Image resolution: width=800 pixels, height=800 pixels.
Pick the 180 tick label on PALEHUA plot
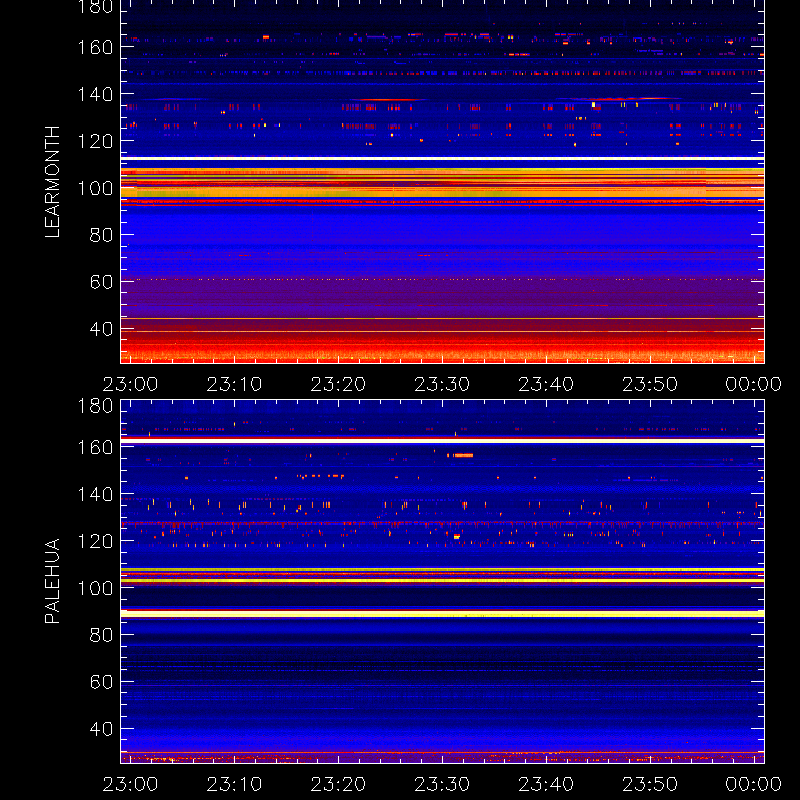coord(95,406)
